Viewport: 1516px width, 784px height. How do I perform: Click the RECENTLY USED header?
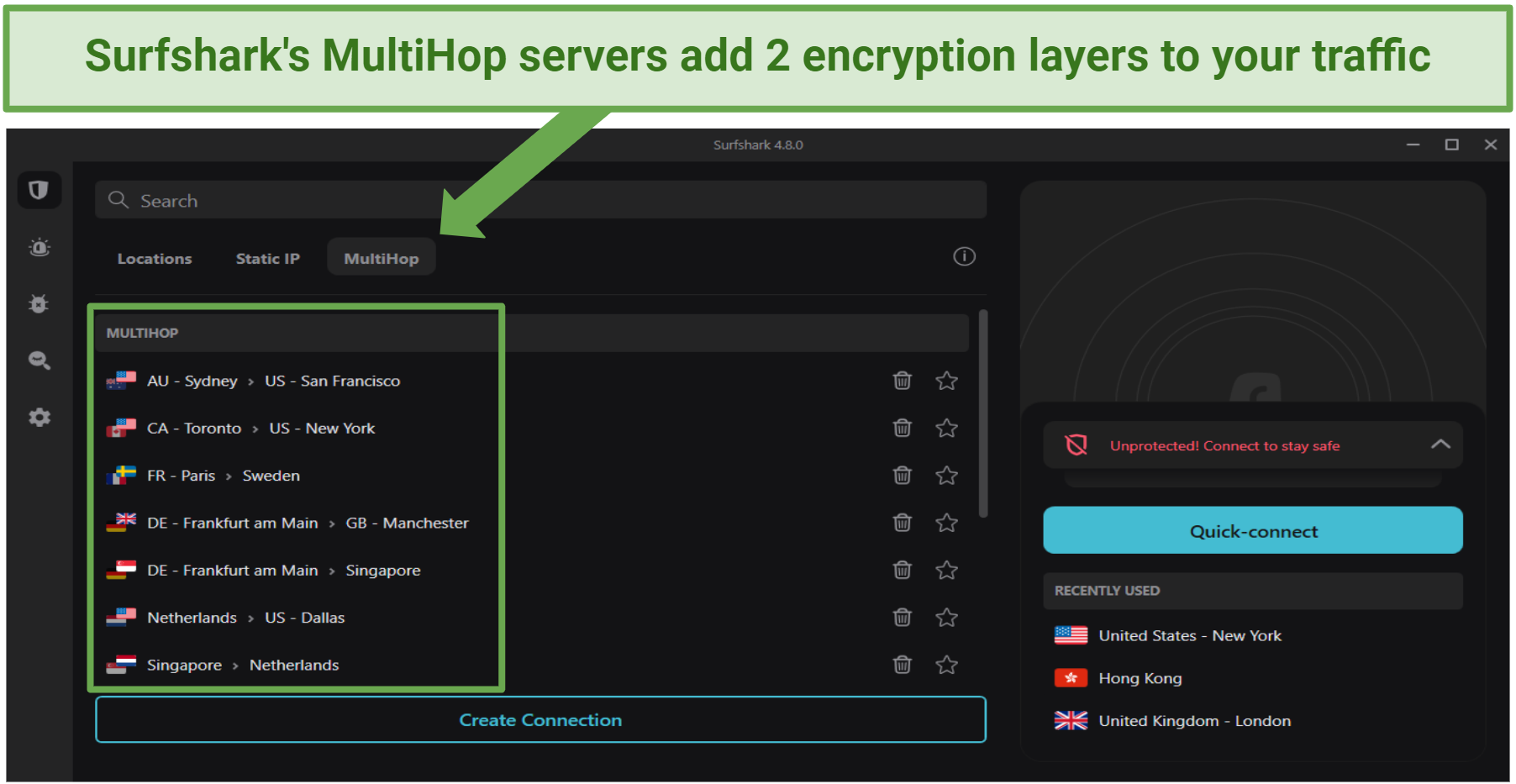(x=1253, y=591)
